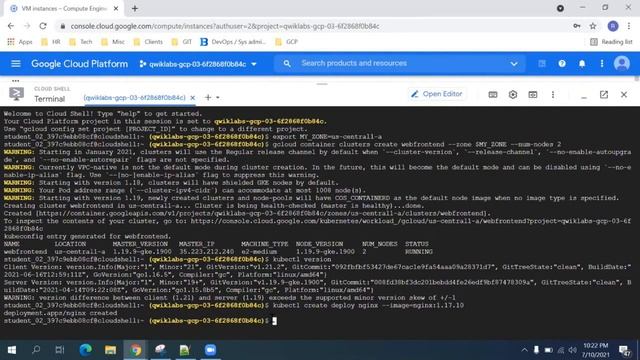
Task: Open the Clients bookmarks folder
Action: 148,42
